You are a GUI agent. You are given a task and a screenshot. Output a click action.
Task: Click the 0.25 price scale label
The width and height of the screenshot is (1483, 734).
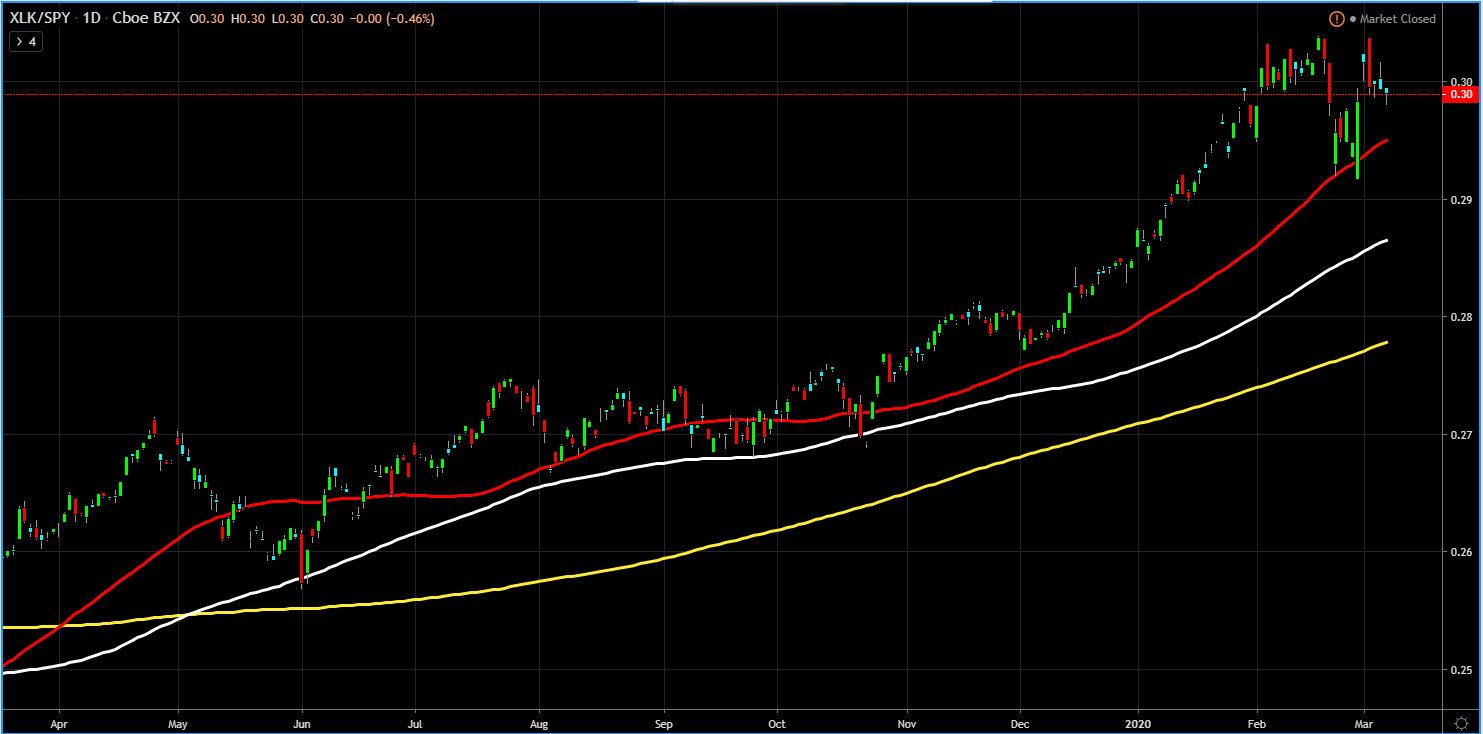point(1460,670)
